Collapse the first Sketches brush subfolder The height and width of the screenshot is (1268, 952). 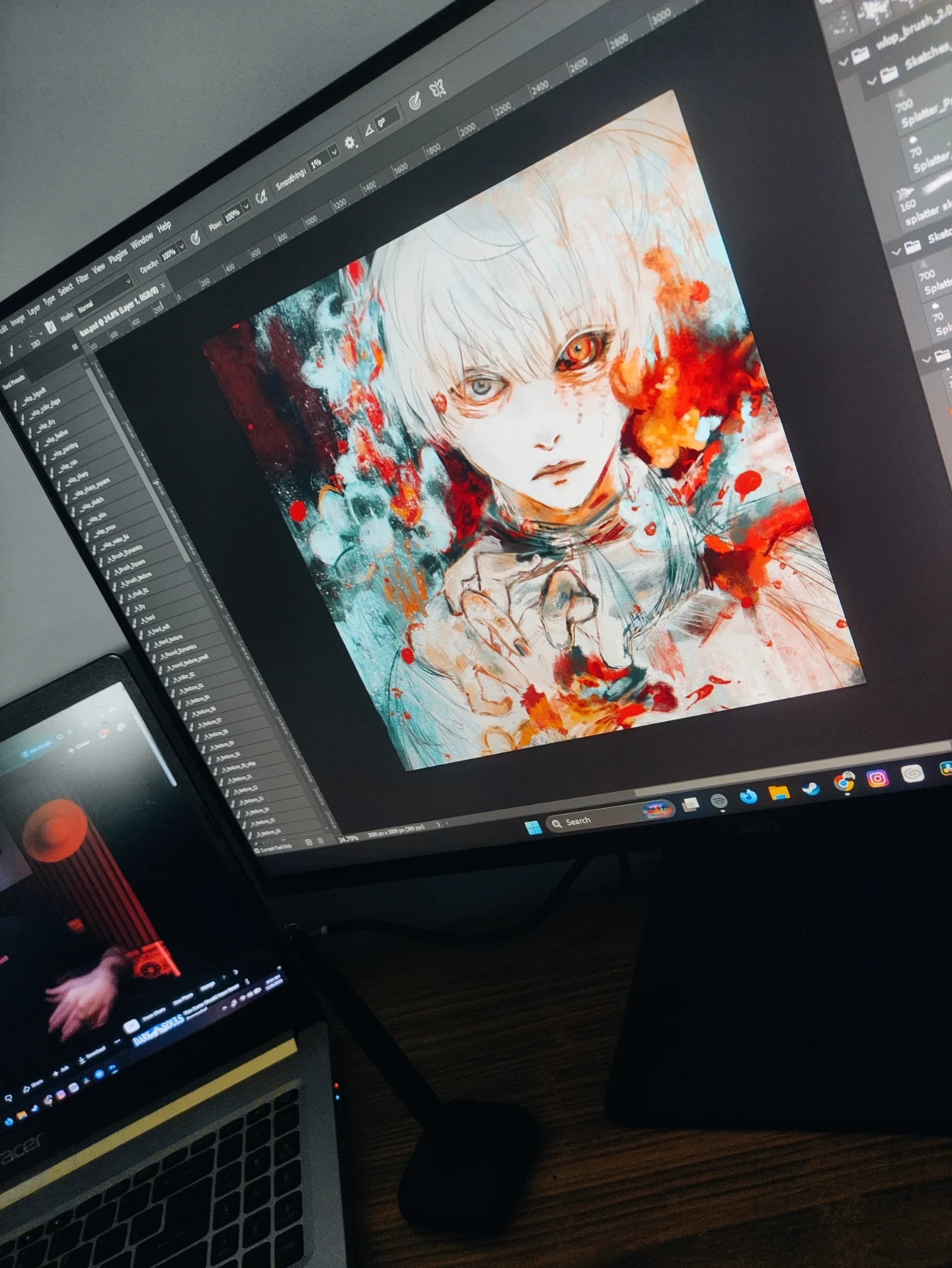point(872,81)
